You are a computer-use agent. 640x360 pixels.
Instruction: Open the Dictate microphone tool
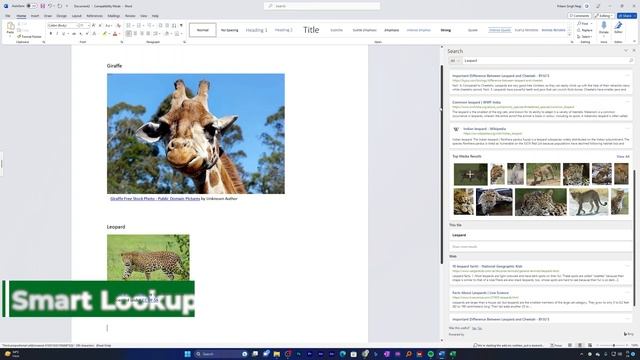(x=604, y=28)
